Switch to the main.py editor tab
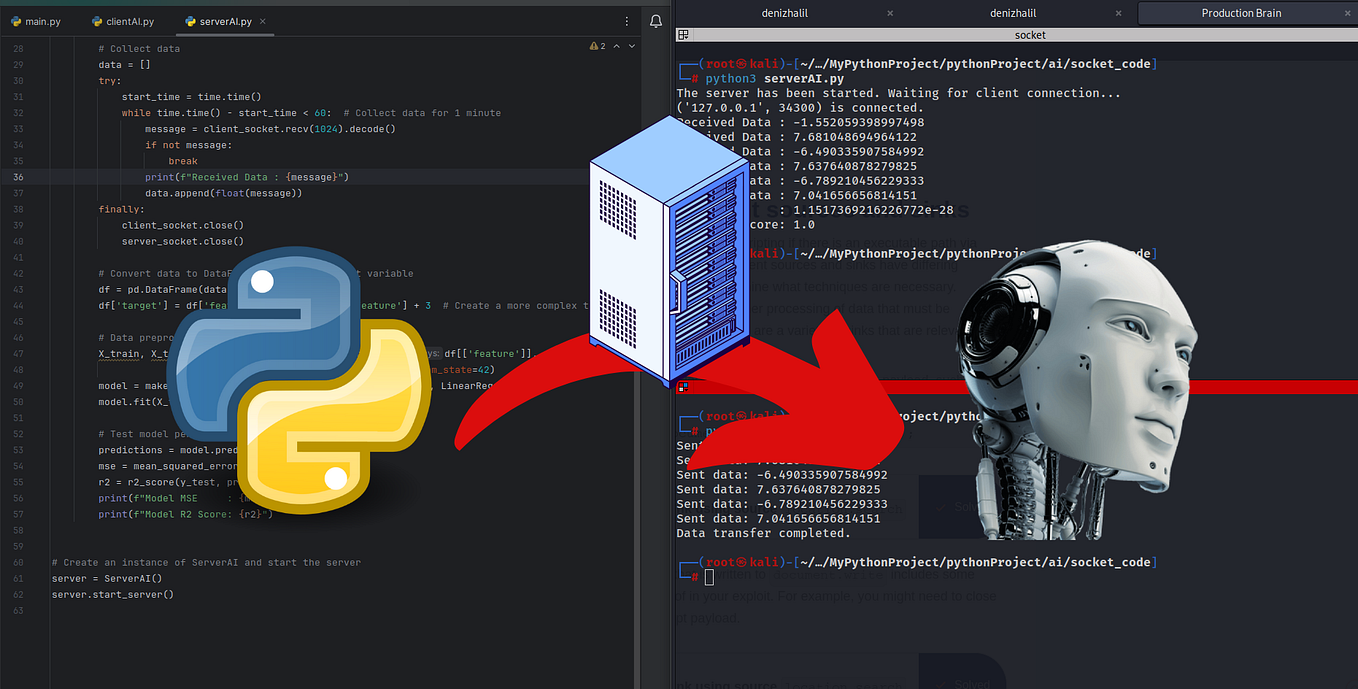This screenshot has height=689, width=1358. click(35, 21)
